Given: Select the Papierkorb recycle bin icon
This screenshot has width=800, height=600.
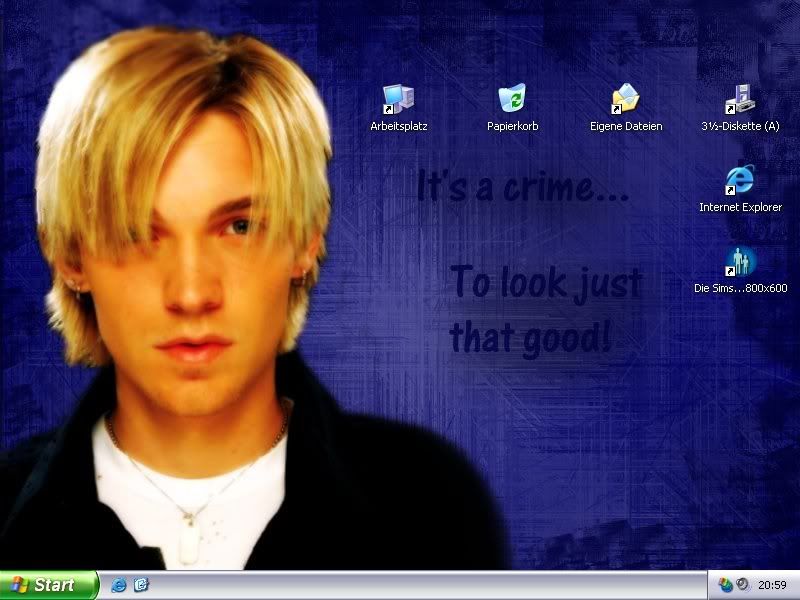Looking at the screenshot, I should (512, 98).
